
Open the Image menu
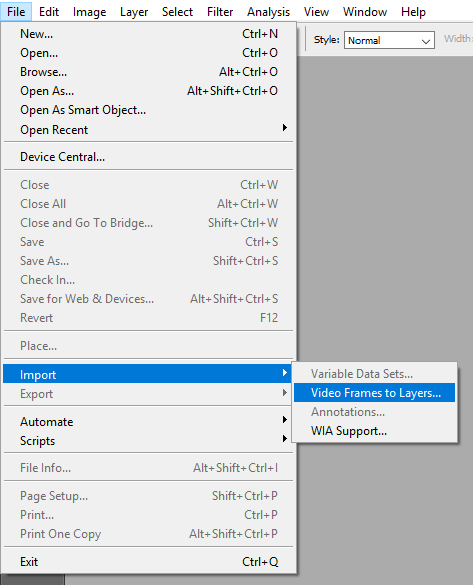click(x=90, y=12)
